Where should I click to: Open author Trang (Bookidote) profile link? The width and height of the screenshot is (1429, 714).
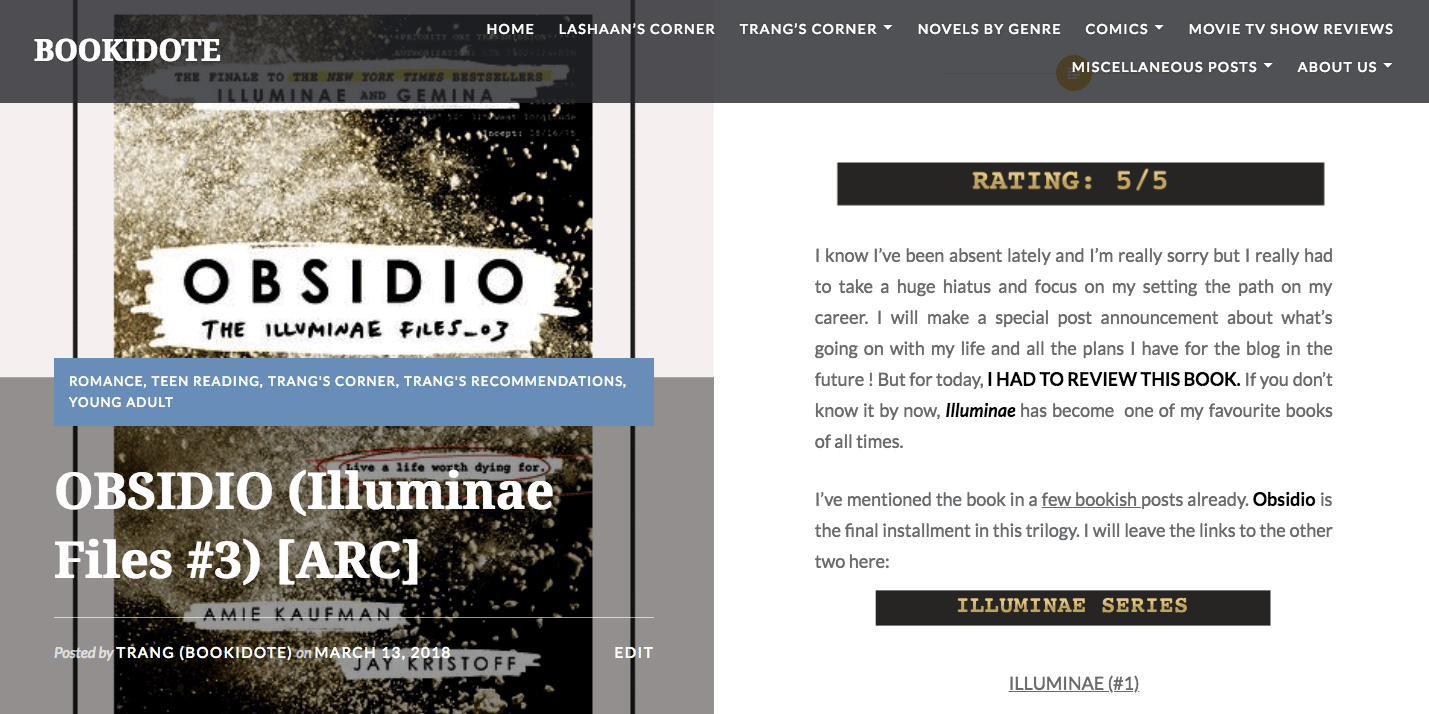click(x=204, y=653)
